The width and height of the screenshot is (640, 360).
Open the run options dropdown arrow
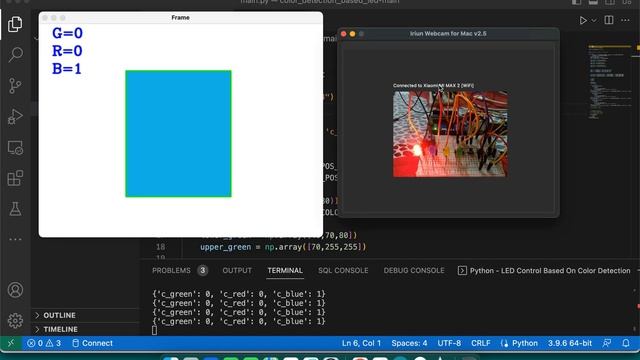point(594,20)
